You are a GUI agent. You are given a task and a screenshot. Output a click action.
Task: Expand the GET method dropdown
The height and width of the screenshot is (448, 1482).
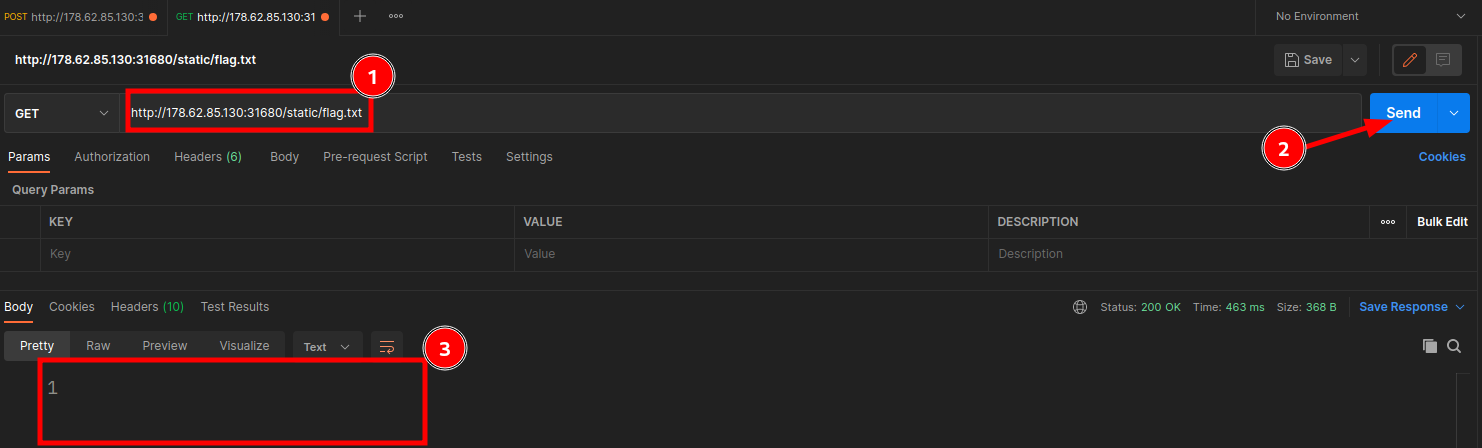click(62, 113)
